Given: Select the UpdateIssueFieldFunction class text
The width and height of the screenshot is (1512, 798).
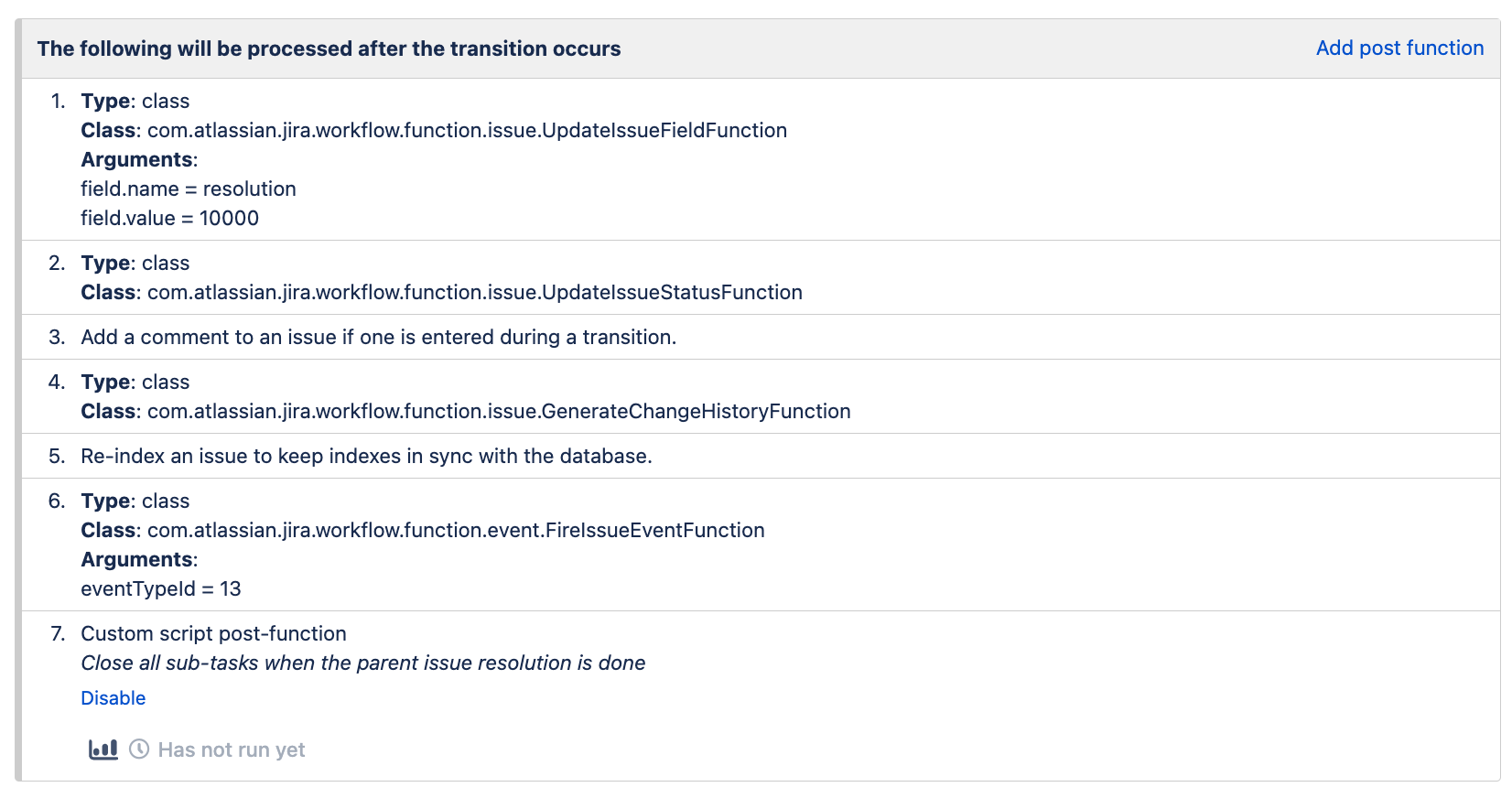Looking at the screenshot, I should coord(467,131).
